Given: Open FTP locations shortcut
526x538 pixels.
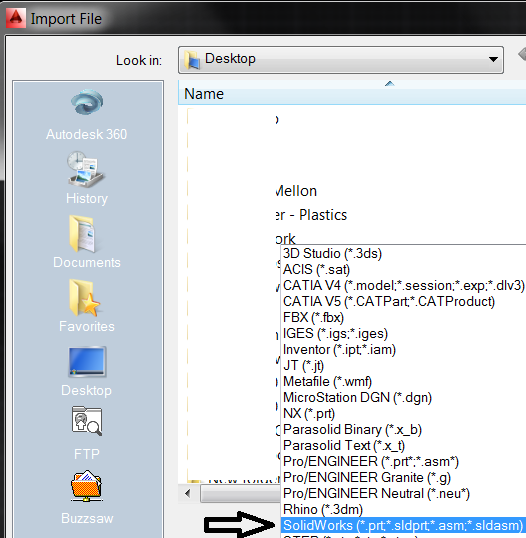Looking at the screenshot, I should point(86,434).
